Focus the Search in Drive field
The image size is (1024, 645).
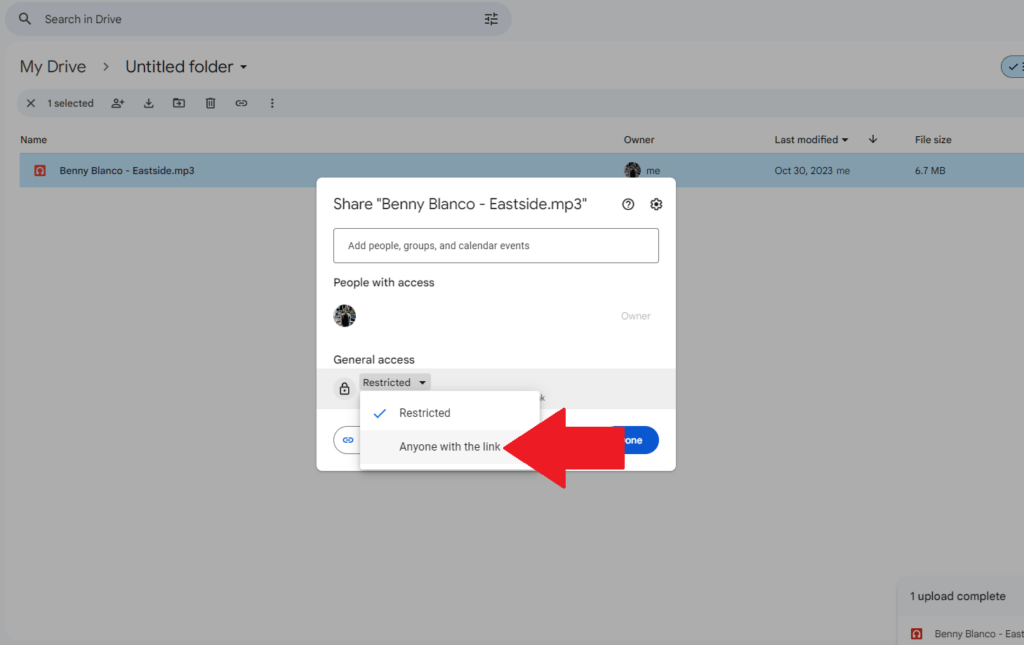[258, 19]
